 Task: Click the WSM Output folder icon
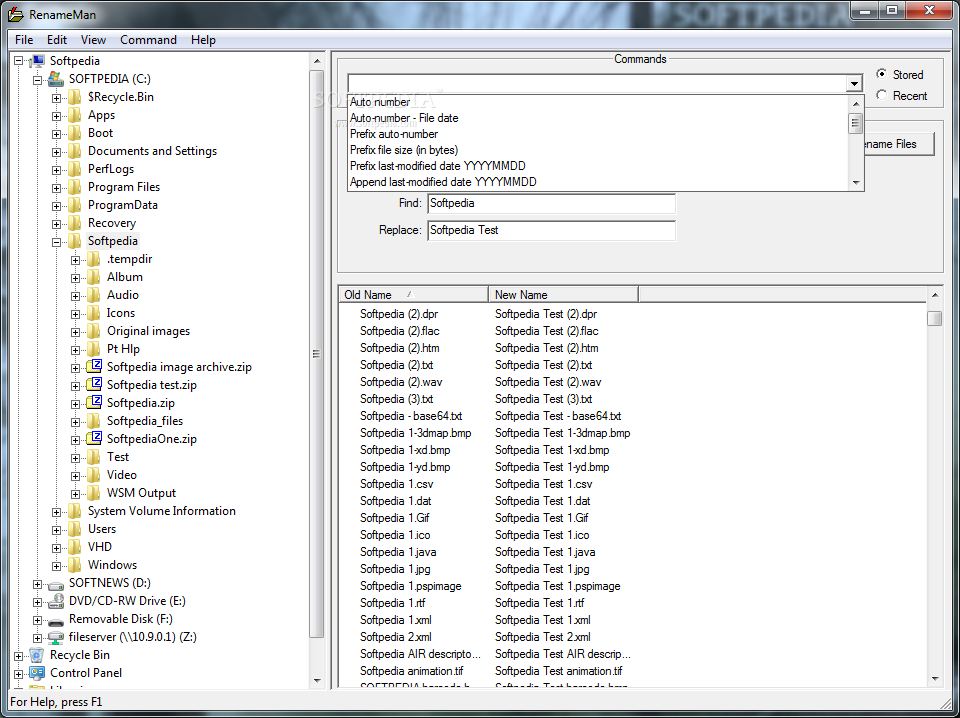point(94,493)
